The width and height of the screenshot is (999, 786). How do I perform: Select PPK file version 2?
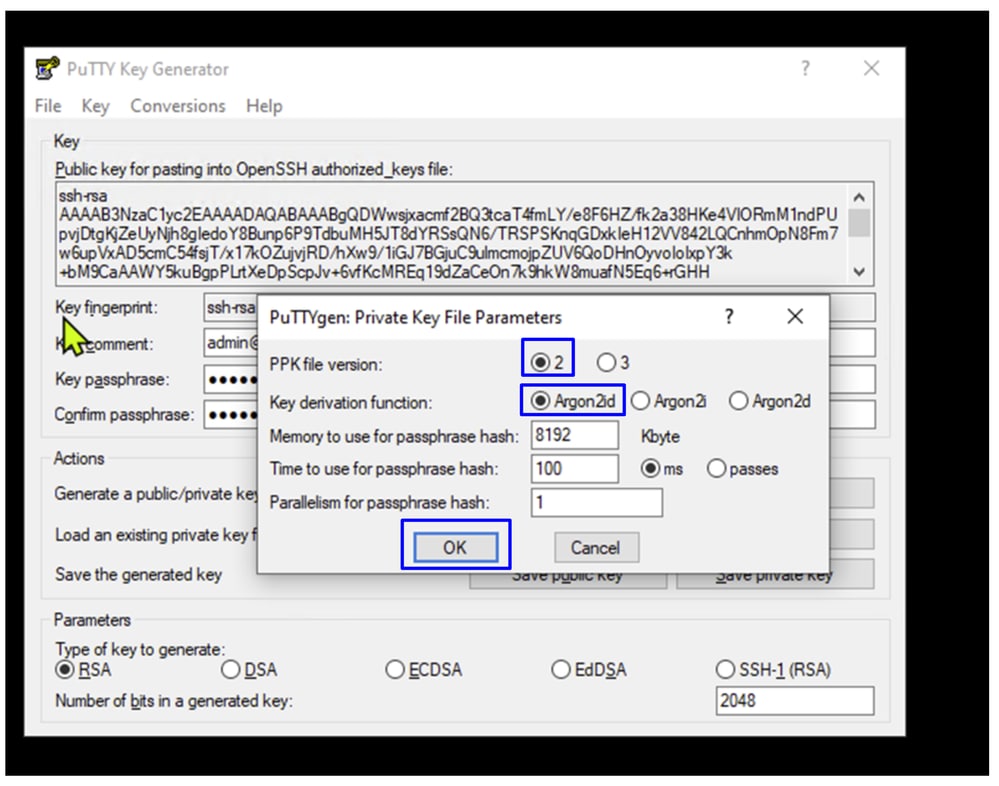(x=547, y=362)
